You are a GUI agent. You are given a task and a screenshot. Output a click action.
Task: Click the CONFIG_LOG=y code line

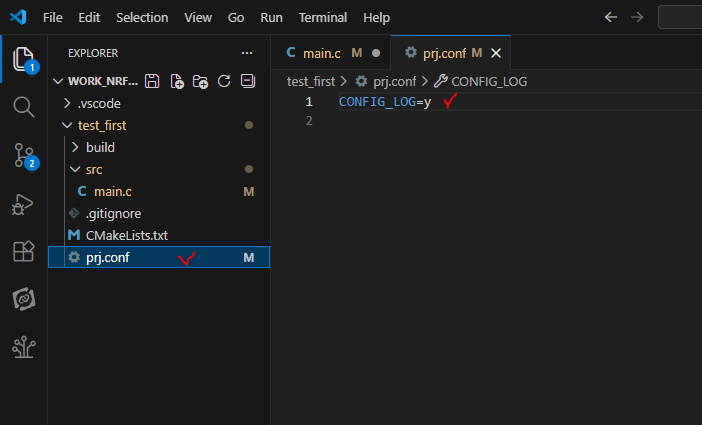click(x=385, y=102)
